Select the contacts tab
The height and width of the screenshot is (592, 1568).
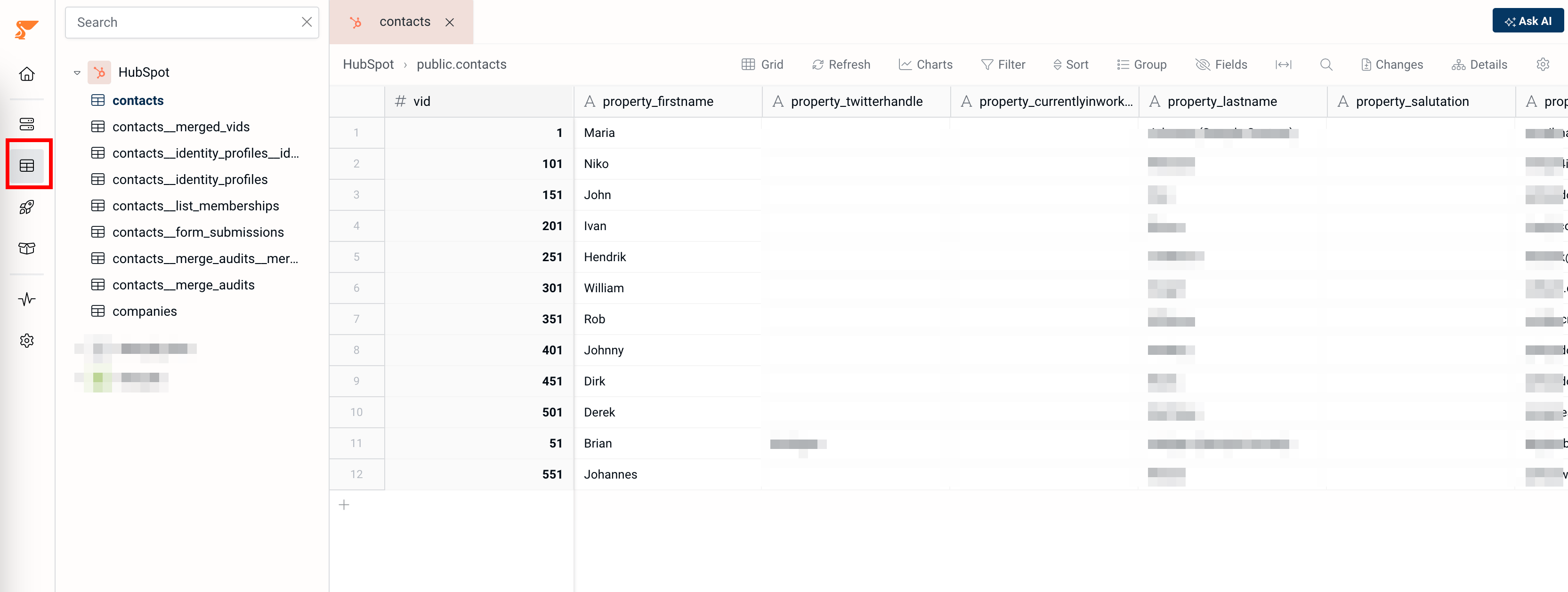pyautogui.click(x=401, y=22)
